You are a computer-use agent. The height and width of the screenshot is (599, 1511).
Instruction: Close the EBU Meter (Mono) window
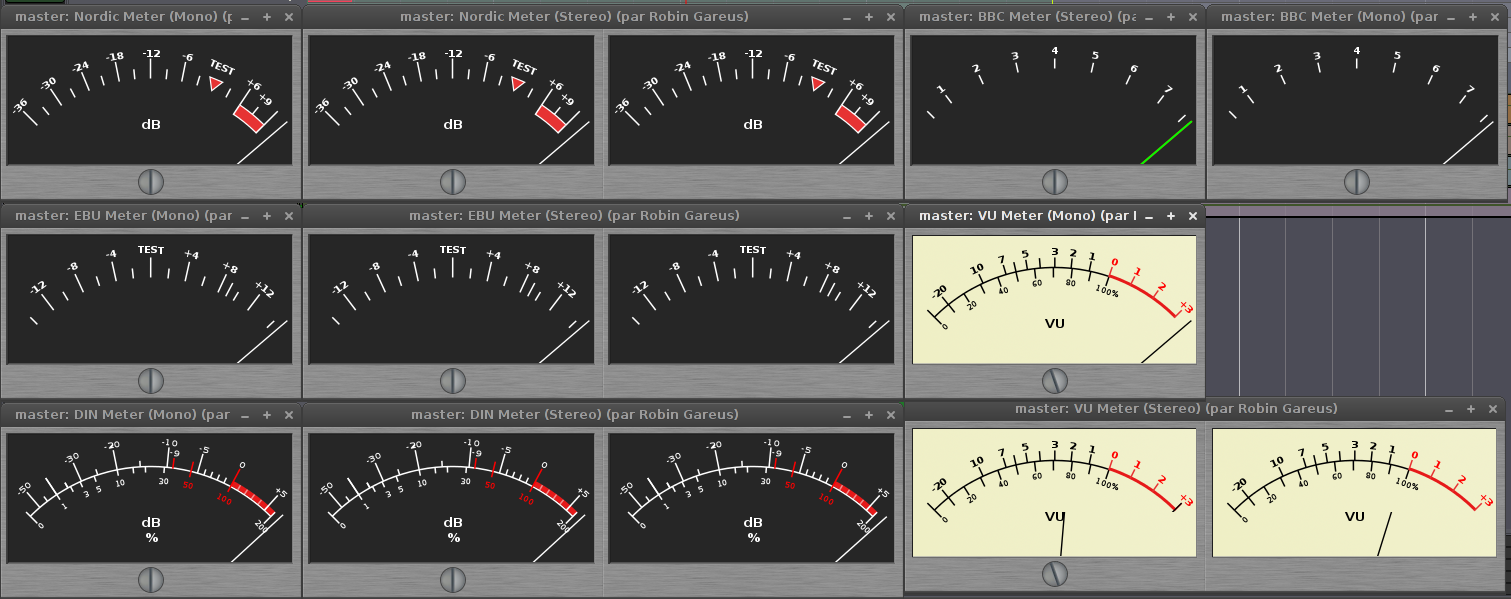point(289,217)
